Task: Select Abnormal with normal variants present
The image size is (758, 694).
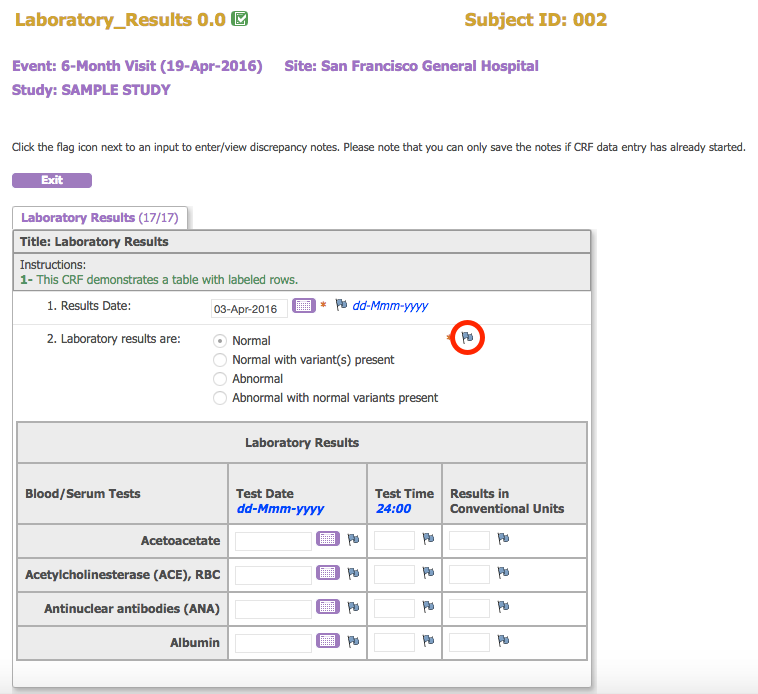Action: (220, 398)
